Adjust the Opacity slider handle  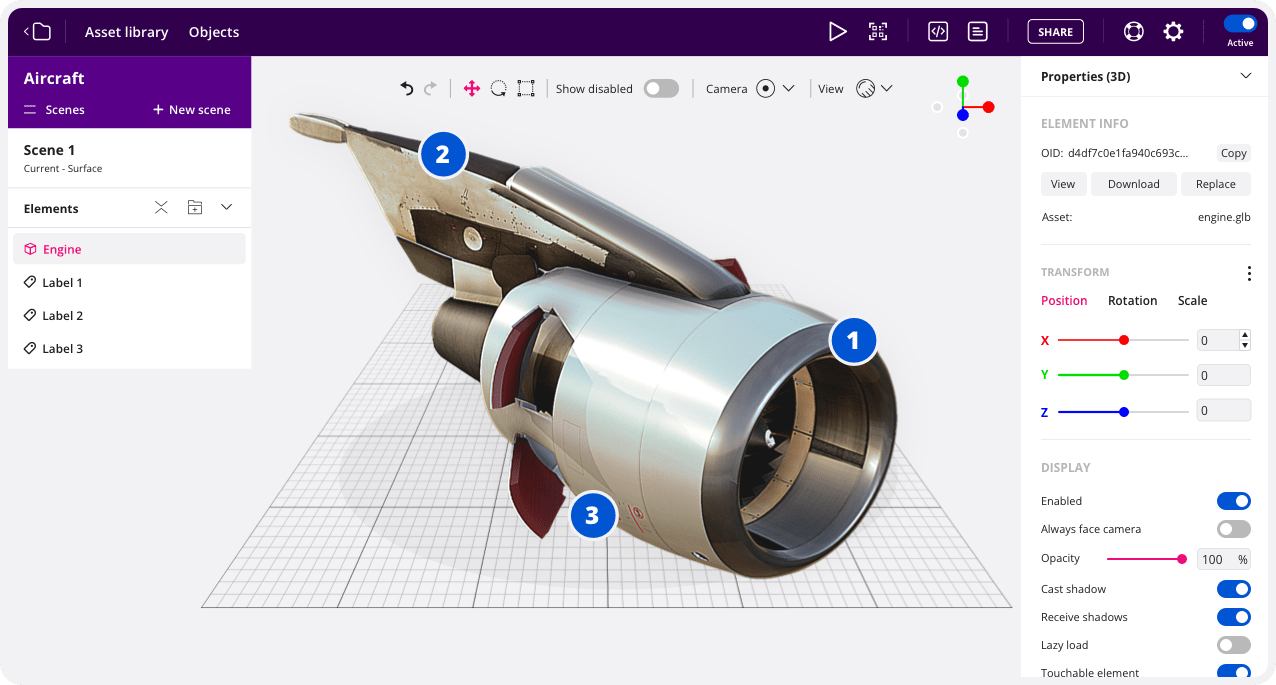(1182, 559)
